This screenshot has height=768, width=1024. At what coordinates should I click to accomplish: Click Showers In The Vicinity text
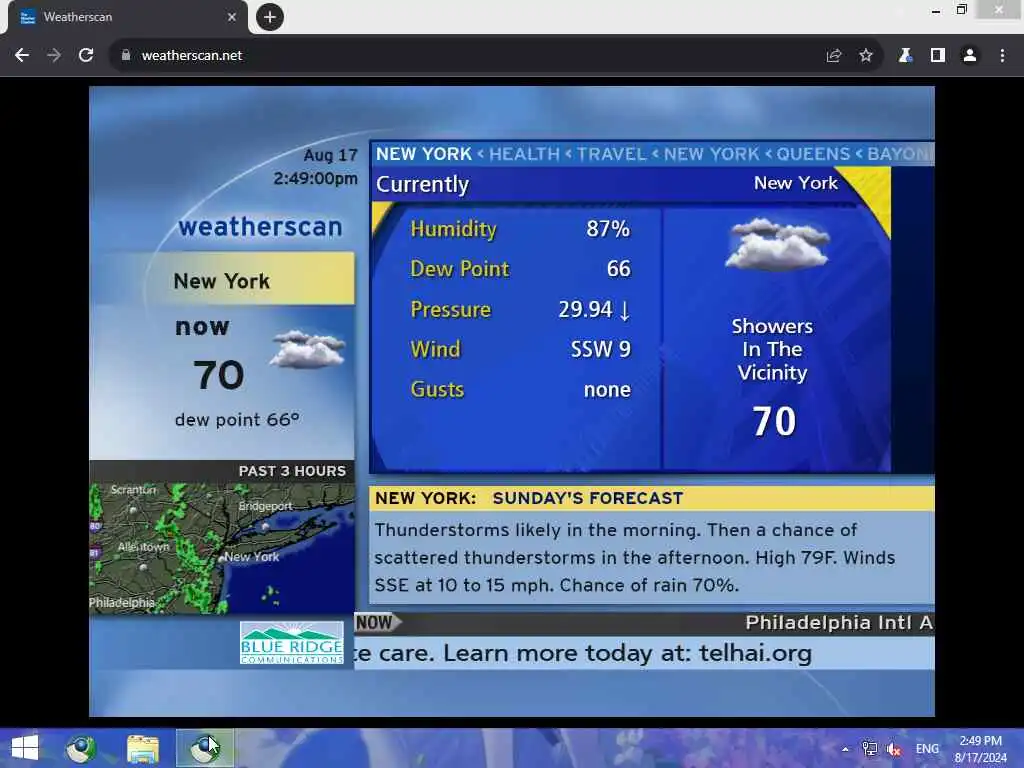click(773, 349)
